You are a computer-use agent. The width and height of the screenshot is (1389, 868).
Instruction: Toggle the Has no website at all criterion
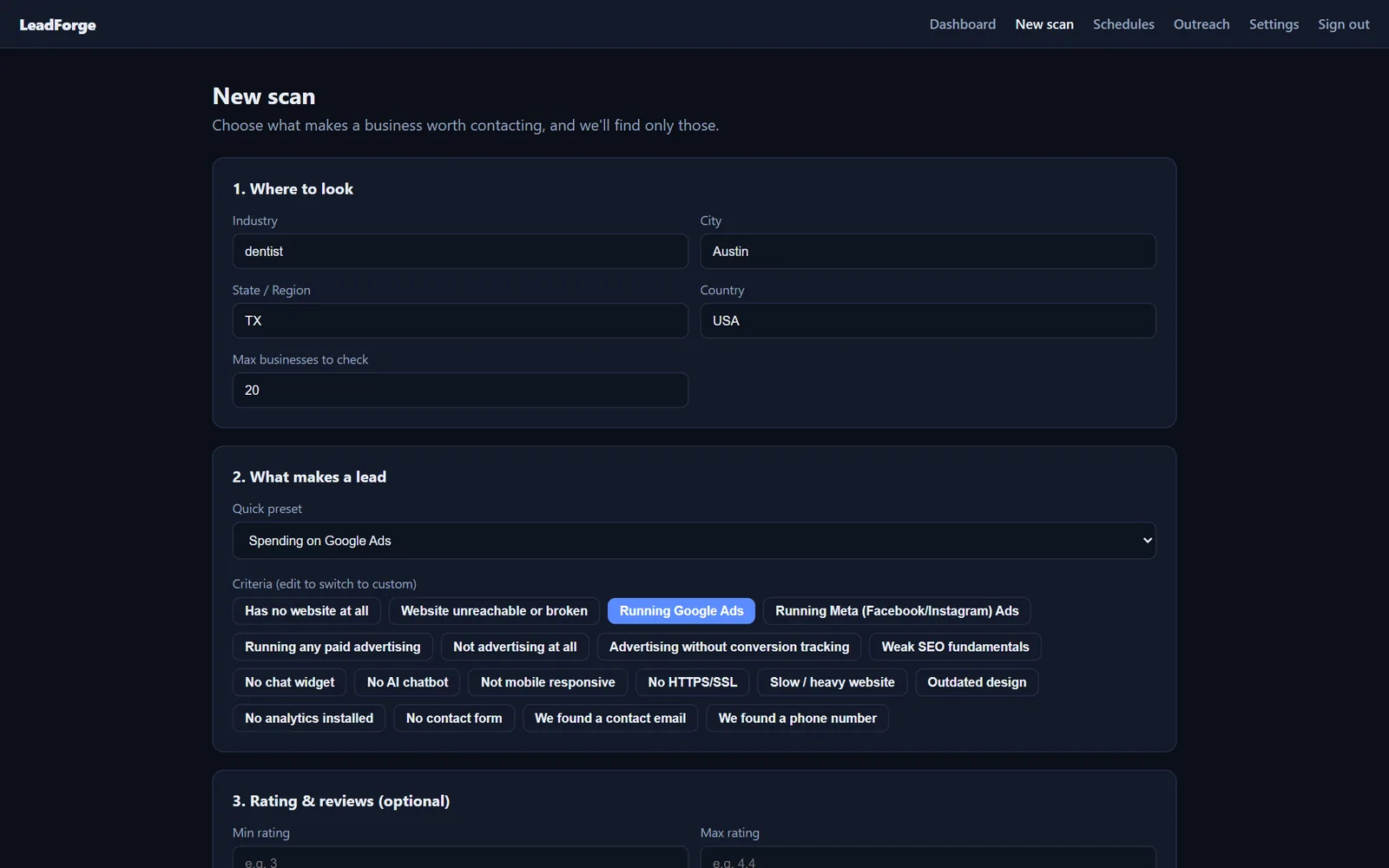[x=306, y=611]
